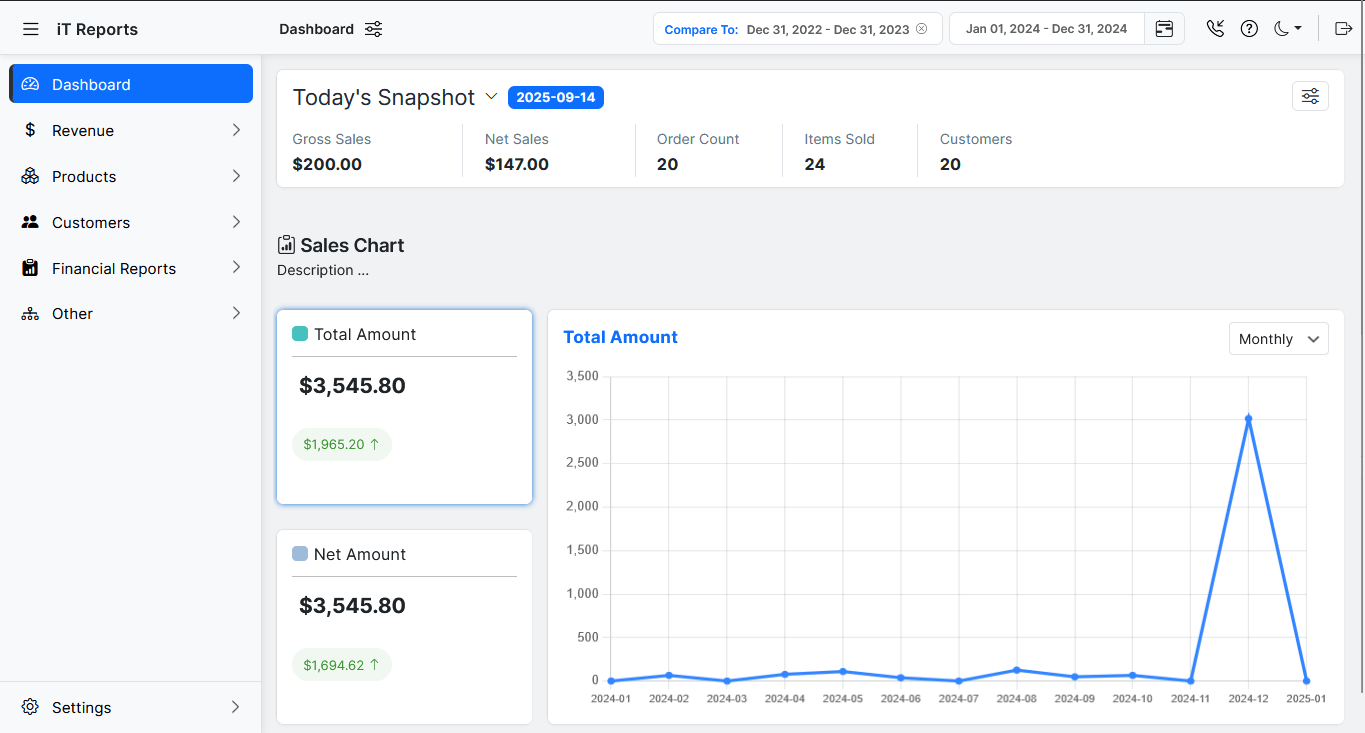This screenshot has width=1365, height=733.
Task: Click the hamburger menu icon
Action: point(31,29)
